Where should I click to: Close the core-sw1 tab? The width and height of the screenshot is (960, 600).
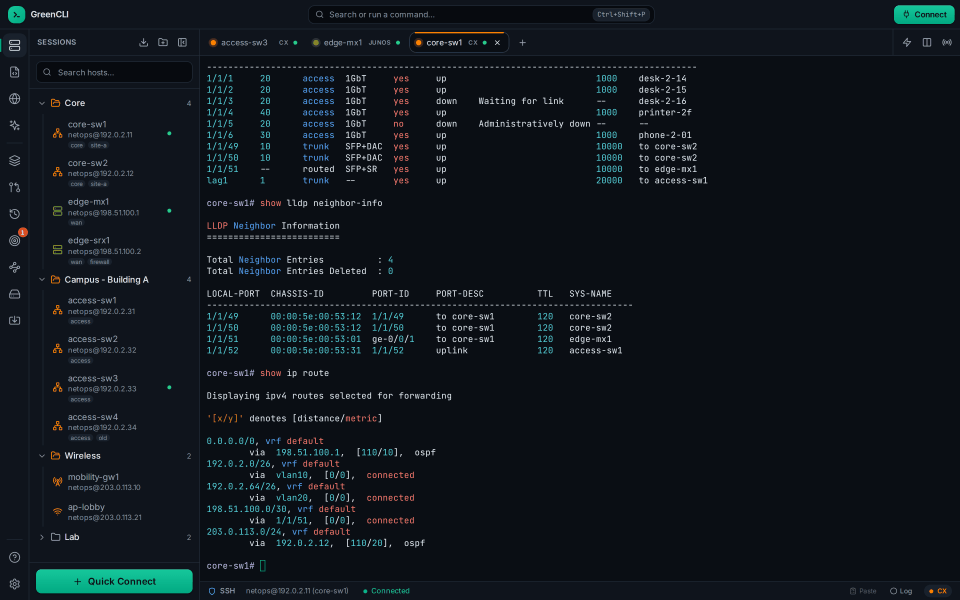(x=497, y=43)
